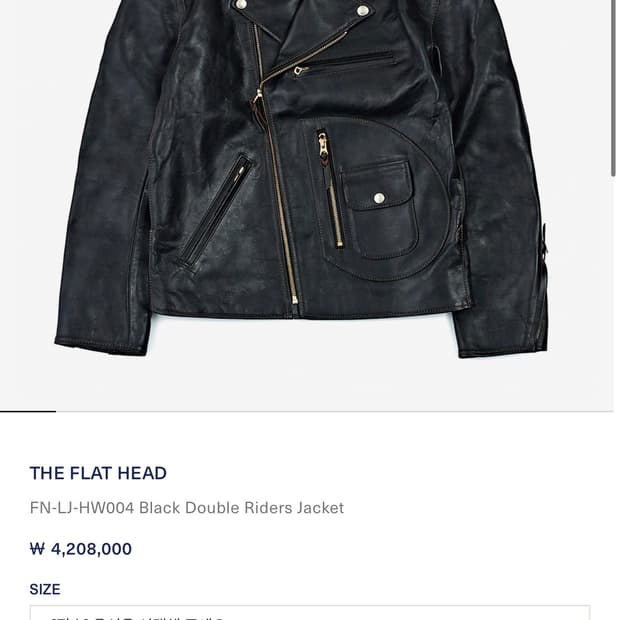Open the SIZE selection dropdown
This screenshot has width=620, height=620.
point(310,612)
